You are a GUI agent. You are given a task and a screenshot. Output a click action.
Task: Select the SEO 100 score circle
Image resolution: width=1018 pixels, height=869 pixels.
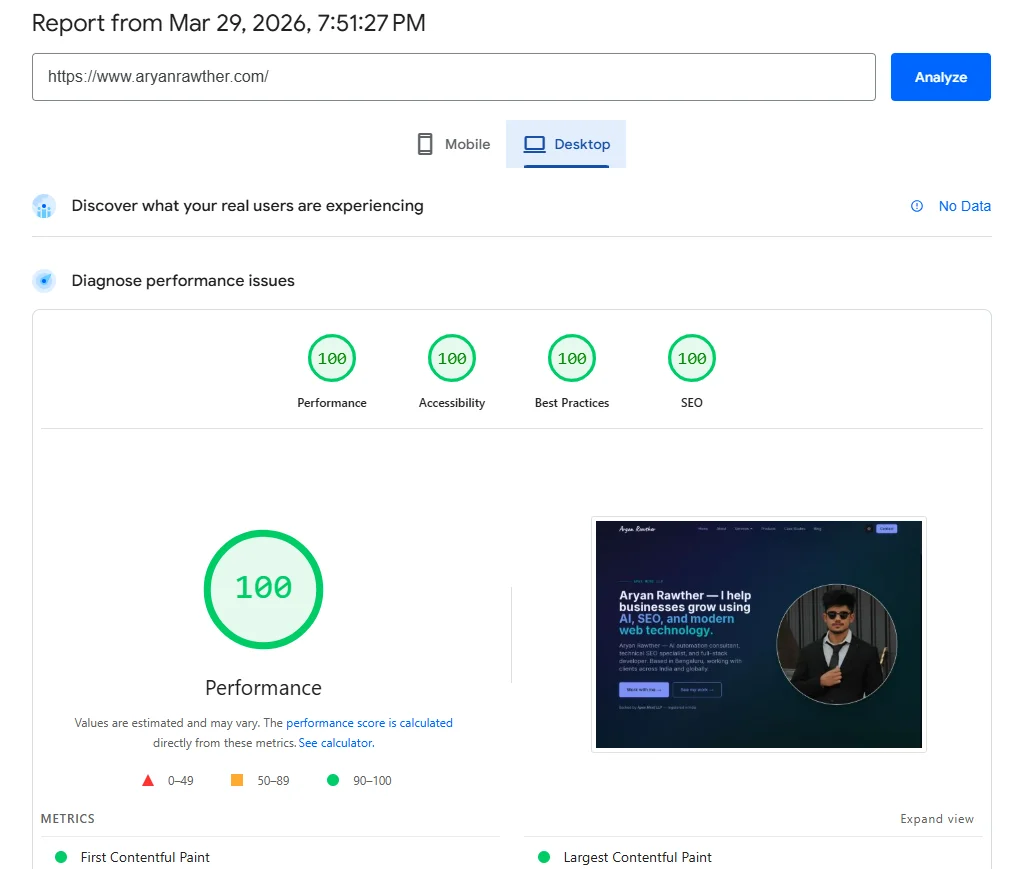tap(691, 358)
